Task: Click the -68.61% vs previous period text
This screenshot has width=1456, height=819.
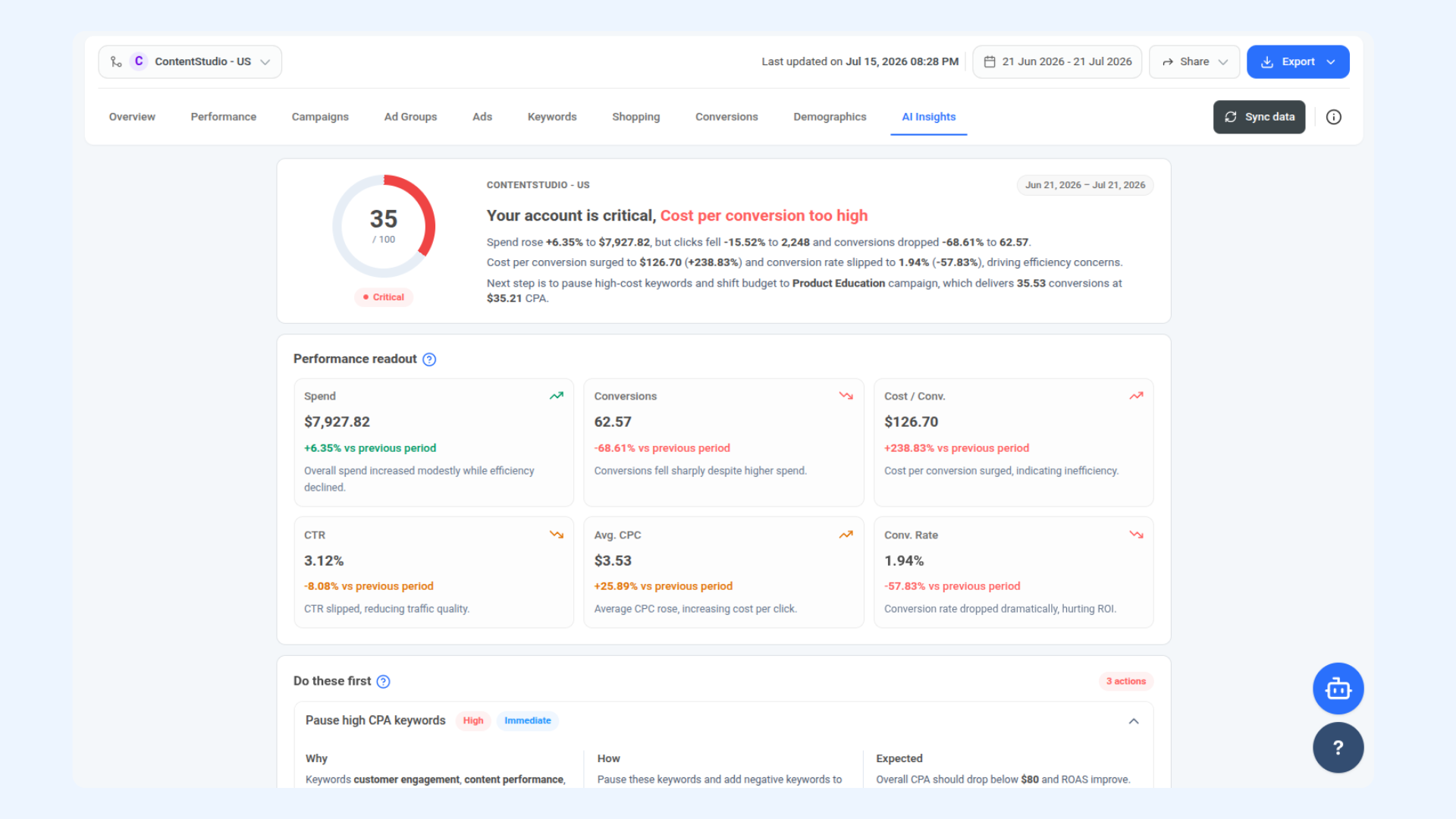Action: (662, 448)
